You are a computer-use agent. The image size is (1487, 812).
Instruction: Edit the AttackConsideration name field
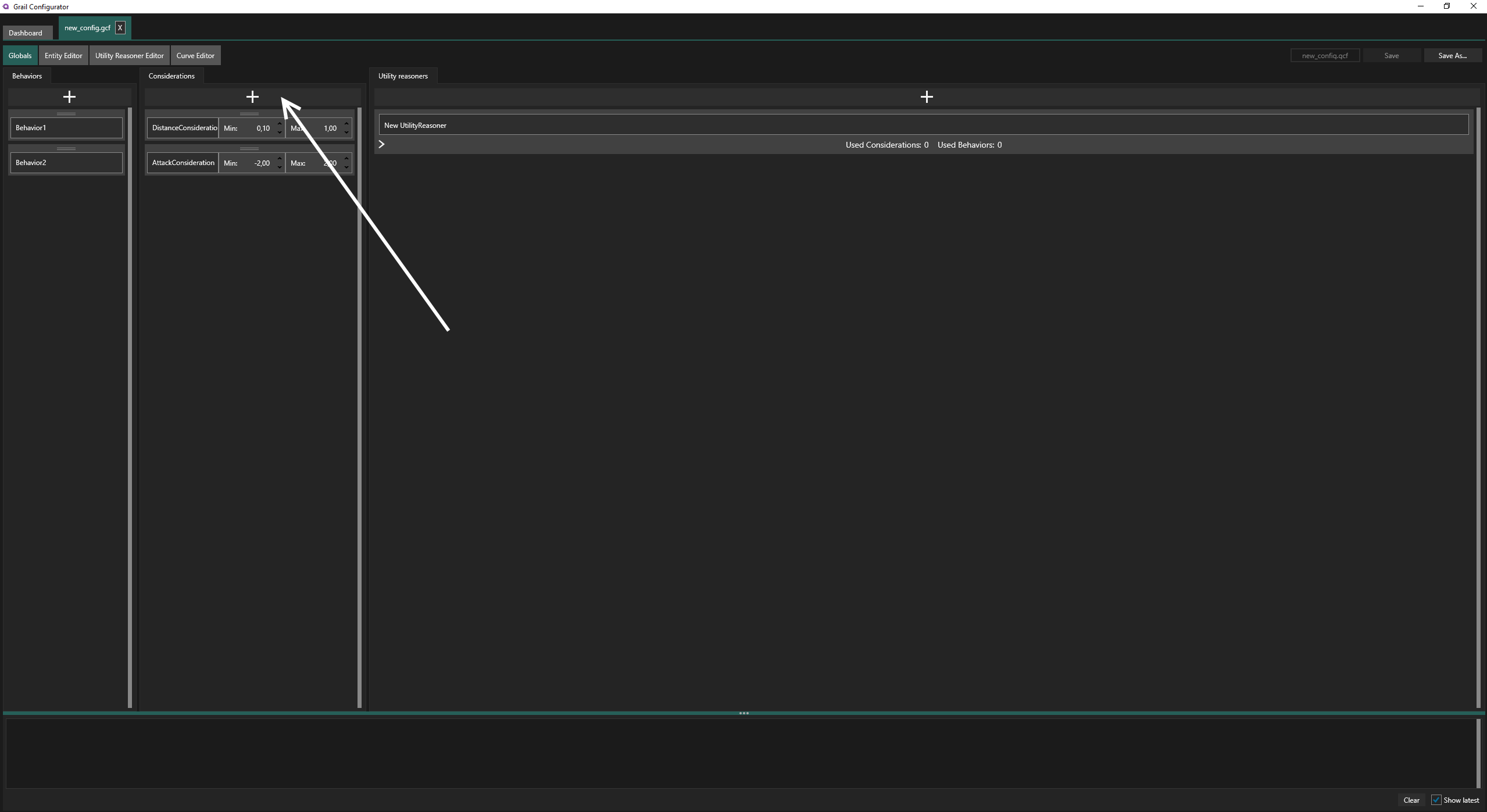[183, 163]
